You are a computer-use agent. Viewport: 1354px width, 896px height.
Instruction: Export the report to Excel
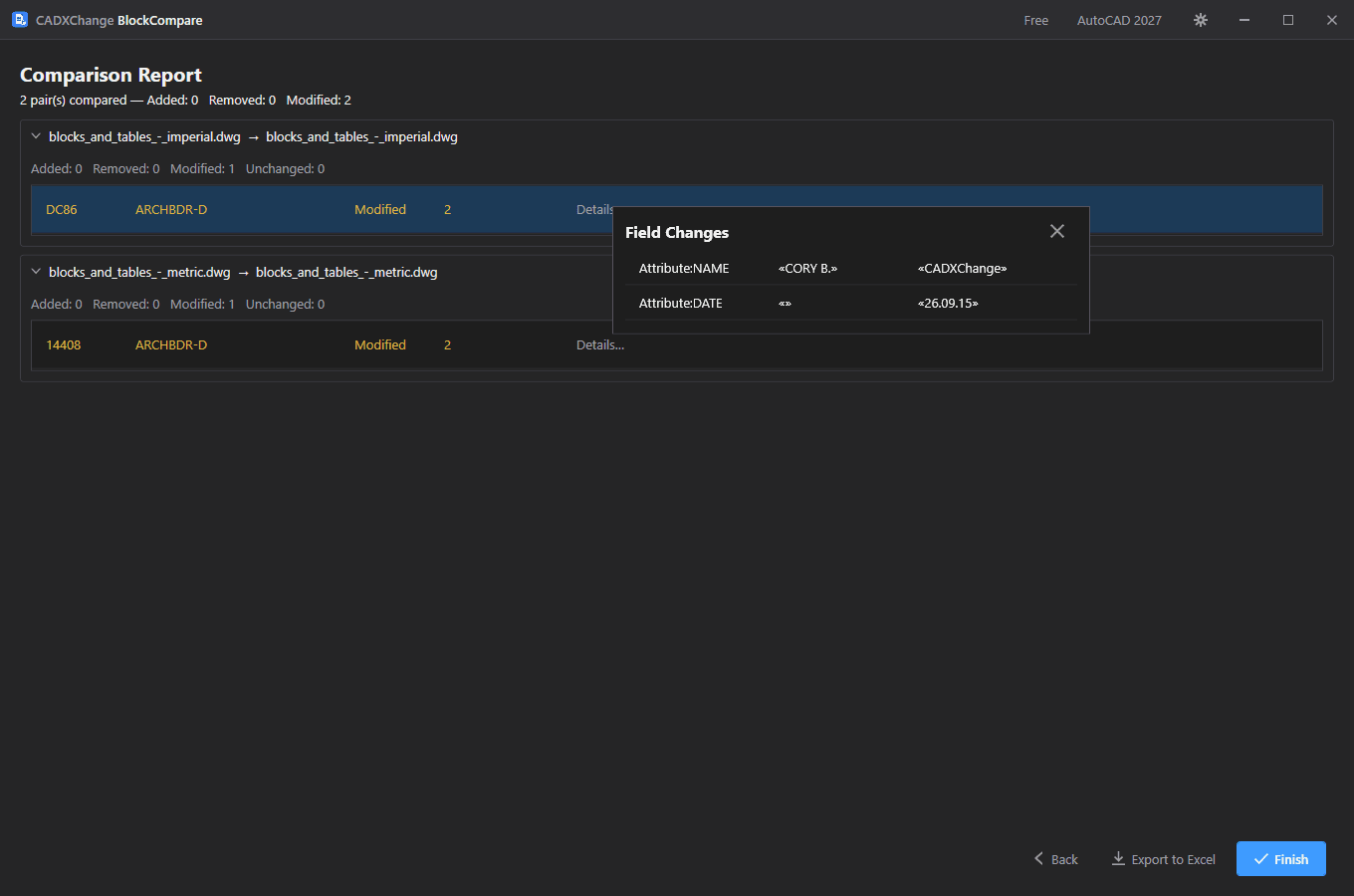coord(1164,859)
